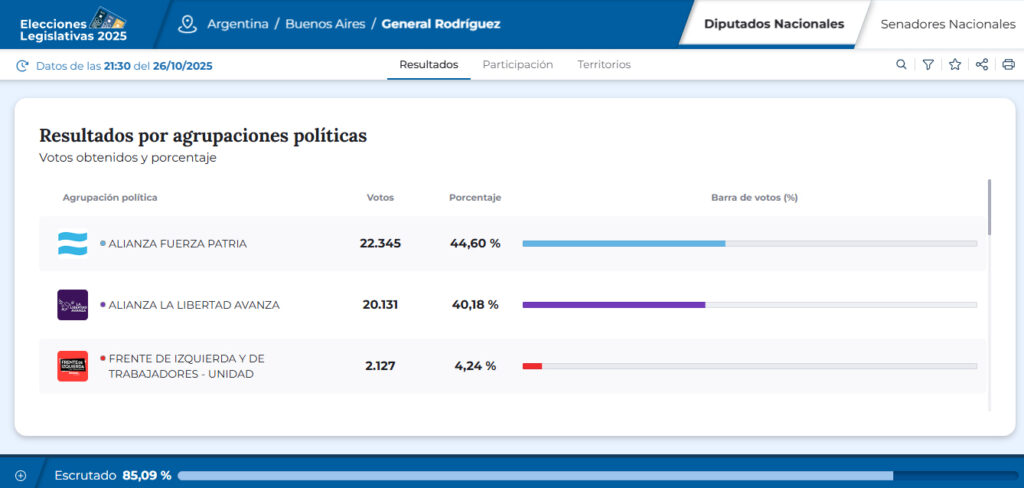
Task: Navigate to Argentina breadcrumb link
Action: pyautogui.click(x=237, y=24)
